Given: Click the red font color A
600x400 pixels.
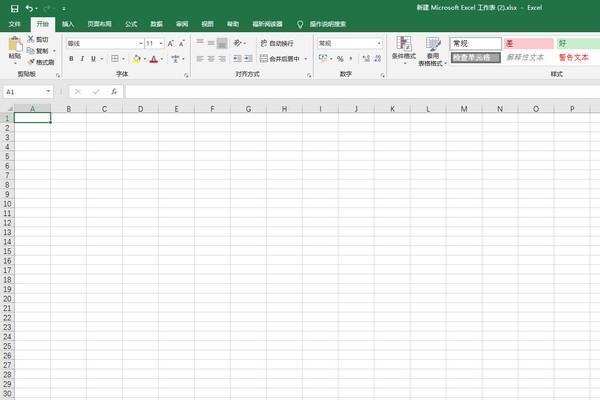Looking at the screenshot, I should 154,59.
